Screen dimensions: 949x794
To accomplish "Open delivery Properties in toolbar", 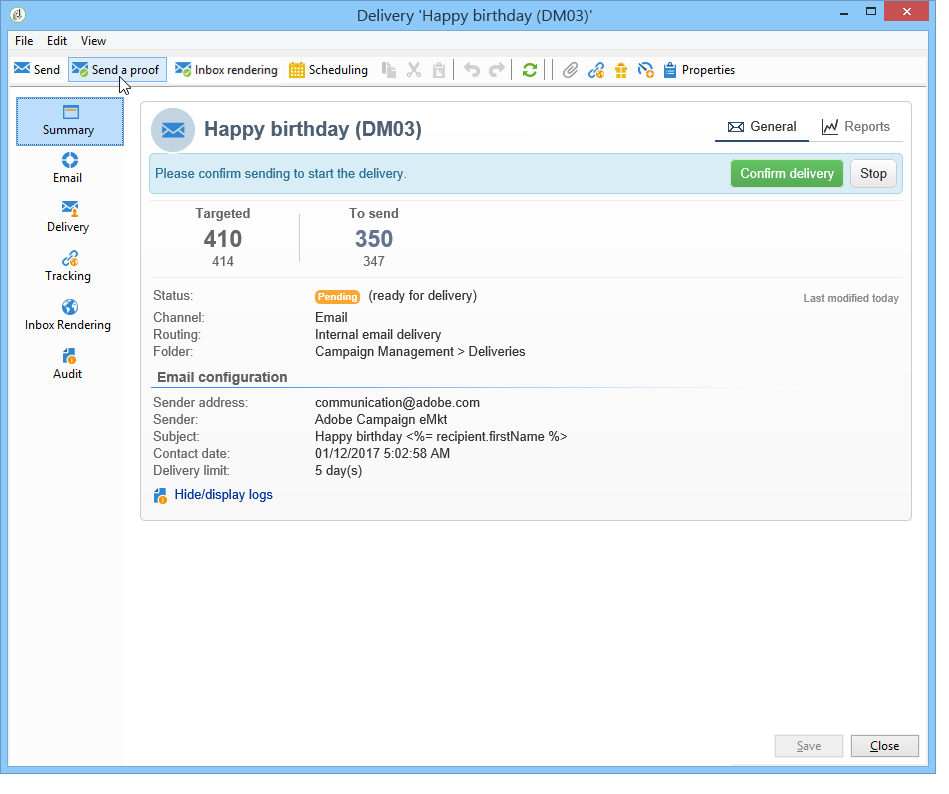I will point(699,70).
